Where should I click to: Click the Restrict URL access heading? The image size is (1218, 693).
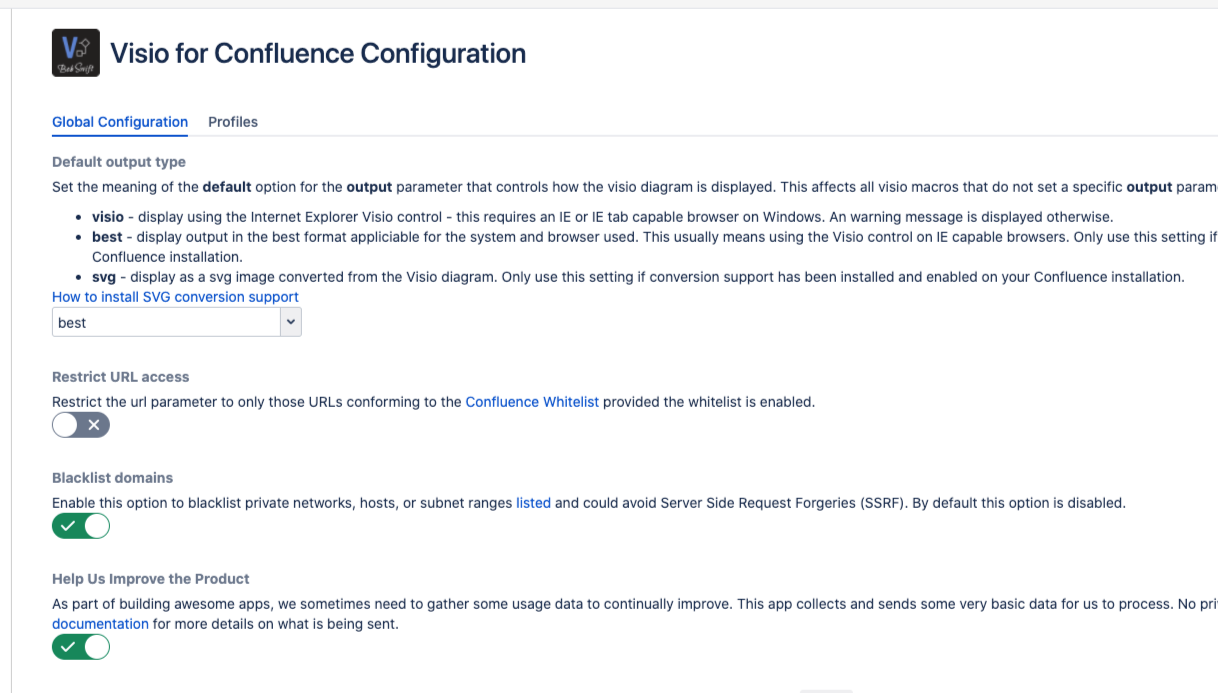120,377
